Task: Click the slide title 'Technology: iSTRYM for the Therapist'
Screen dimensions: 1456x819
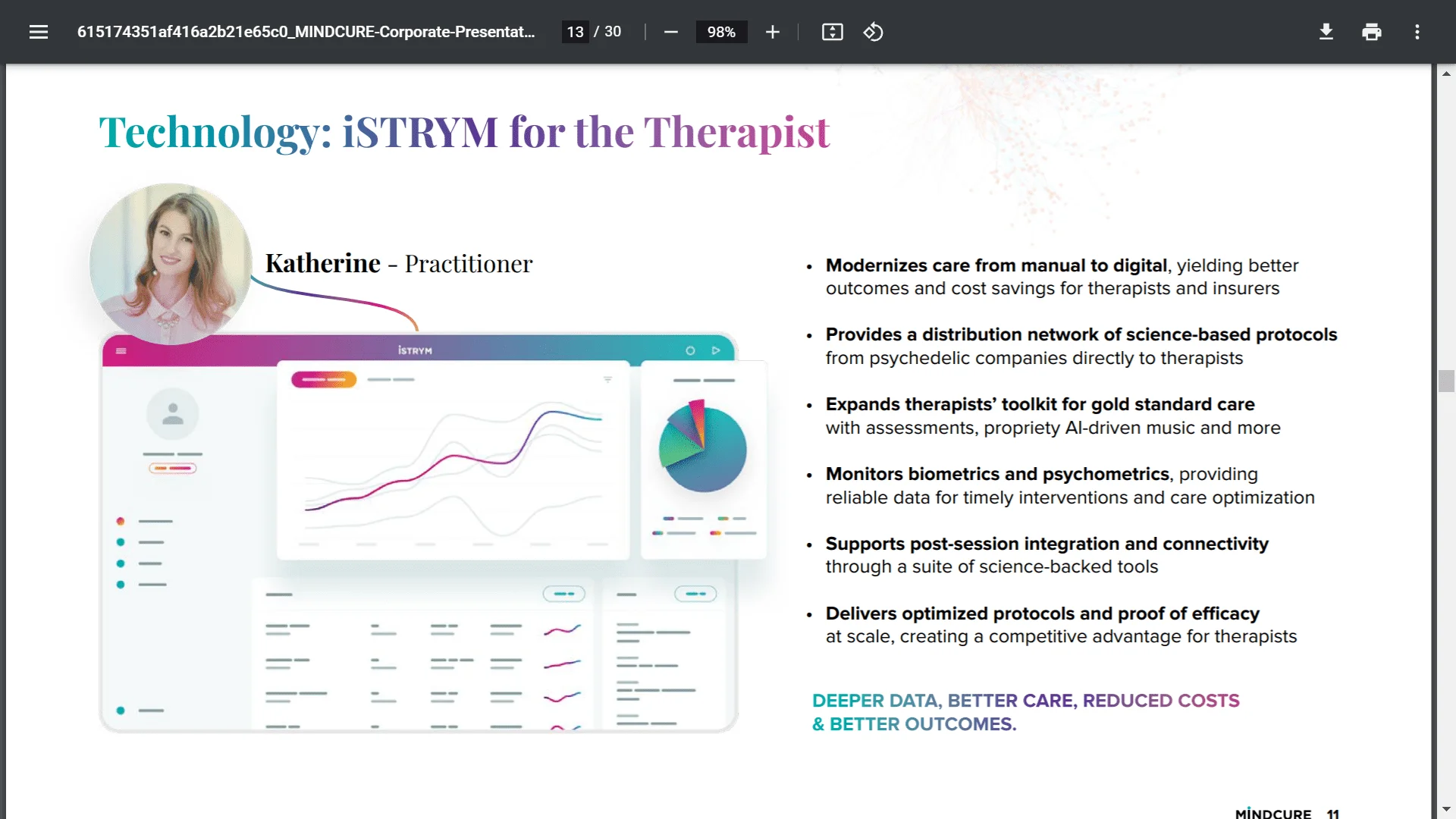Action: [x=464, y=133]
